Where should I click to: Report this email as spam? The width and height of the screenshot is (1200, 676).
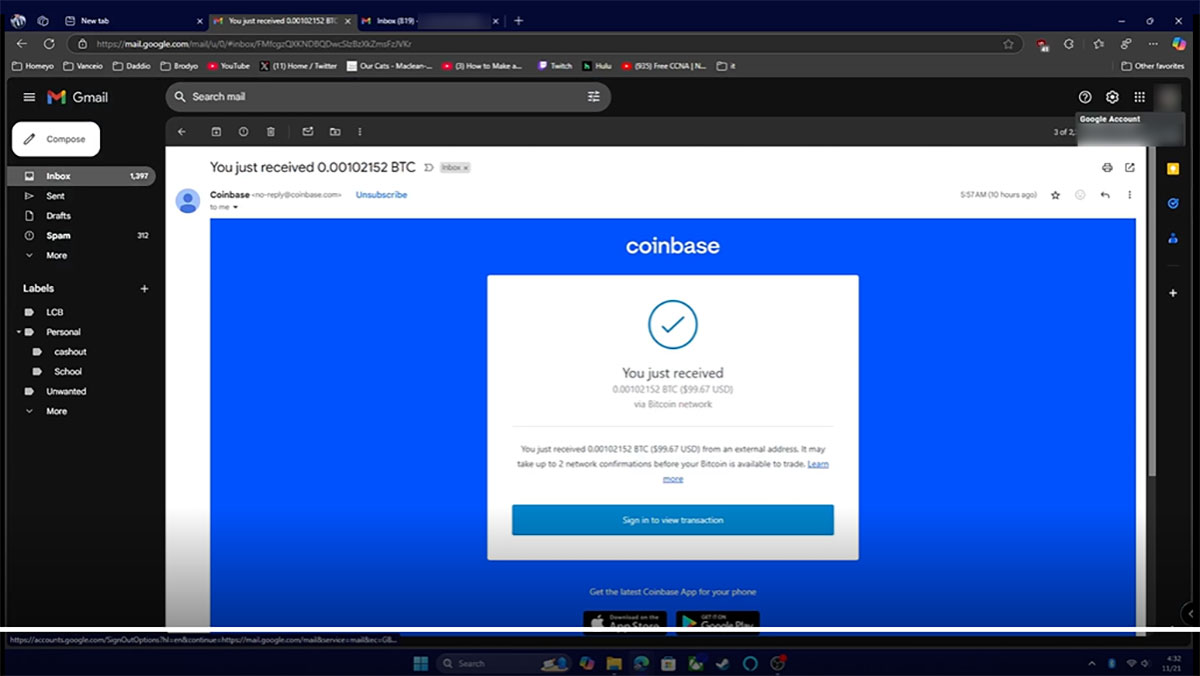[244, 131]
